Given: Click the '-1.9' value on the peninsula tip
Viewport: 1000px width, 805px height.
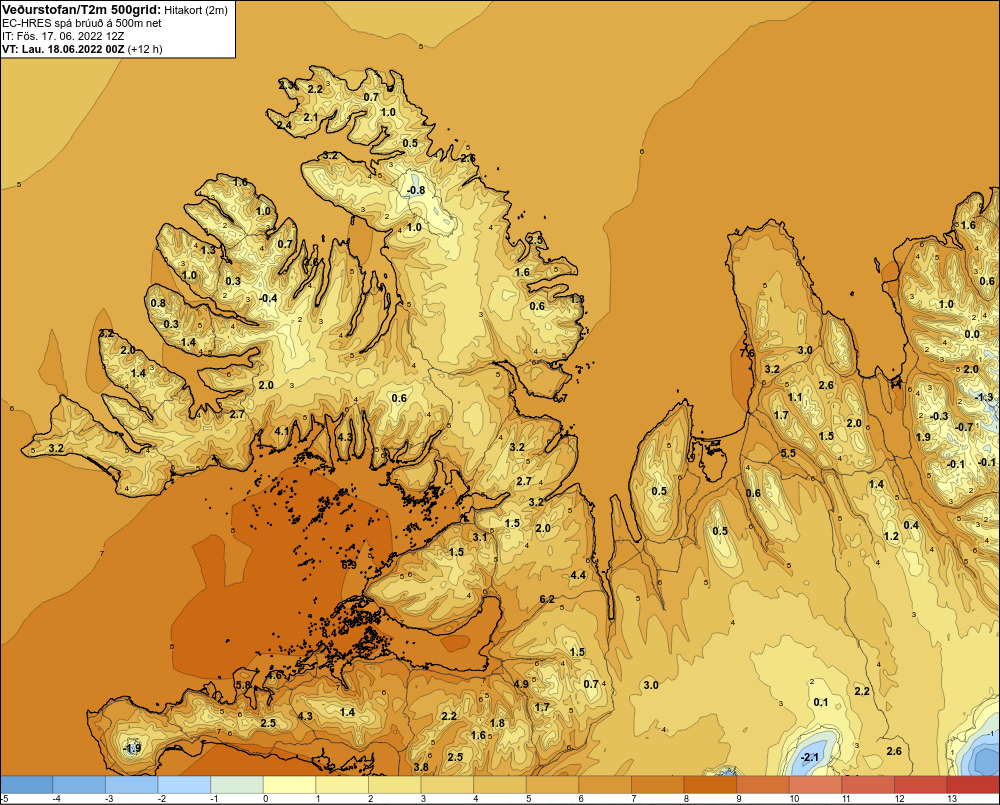Looking at the screenshot, I should pos(132,748).
